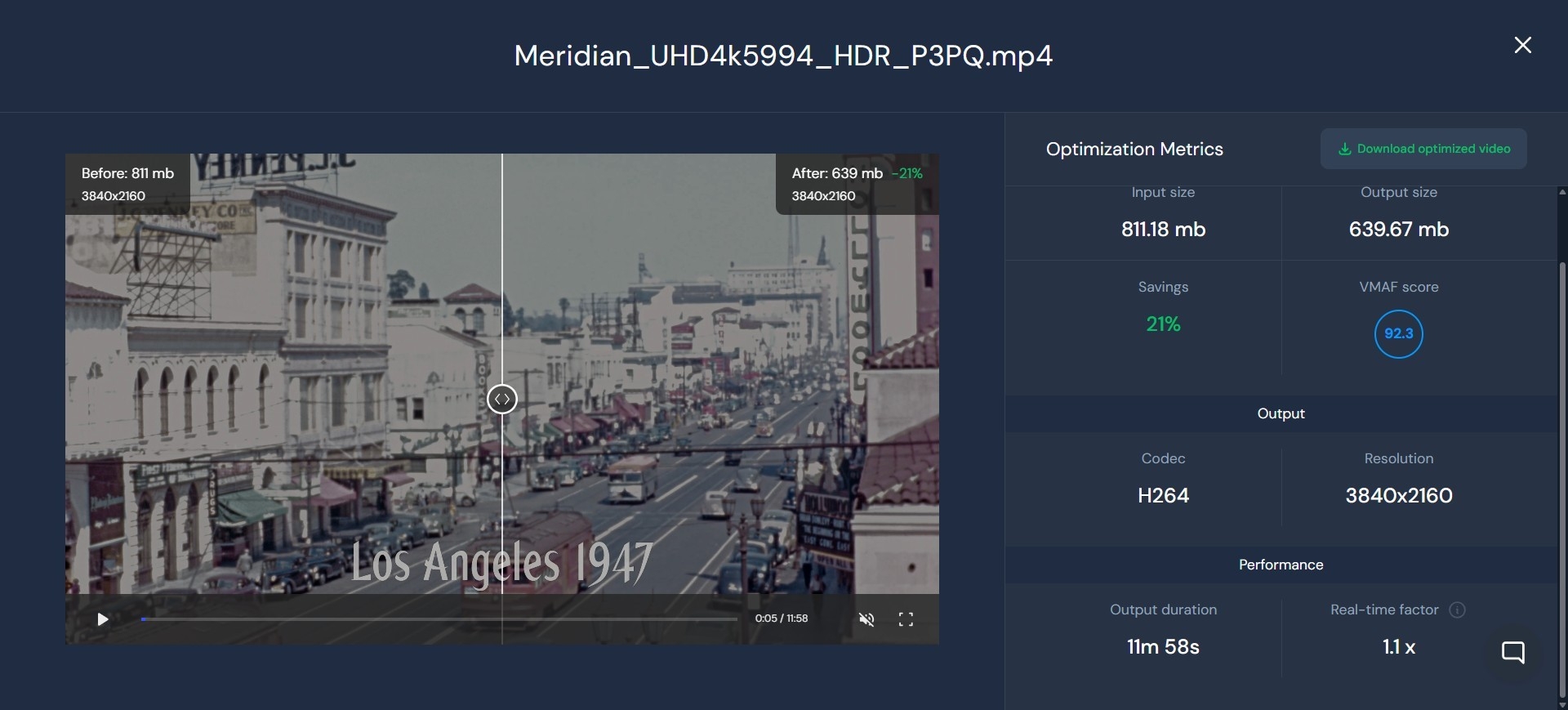The image size is (1568, 710).
Task: Download the optimized video
Action: [x=1423, y=149]
